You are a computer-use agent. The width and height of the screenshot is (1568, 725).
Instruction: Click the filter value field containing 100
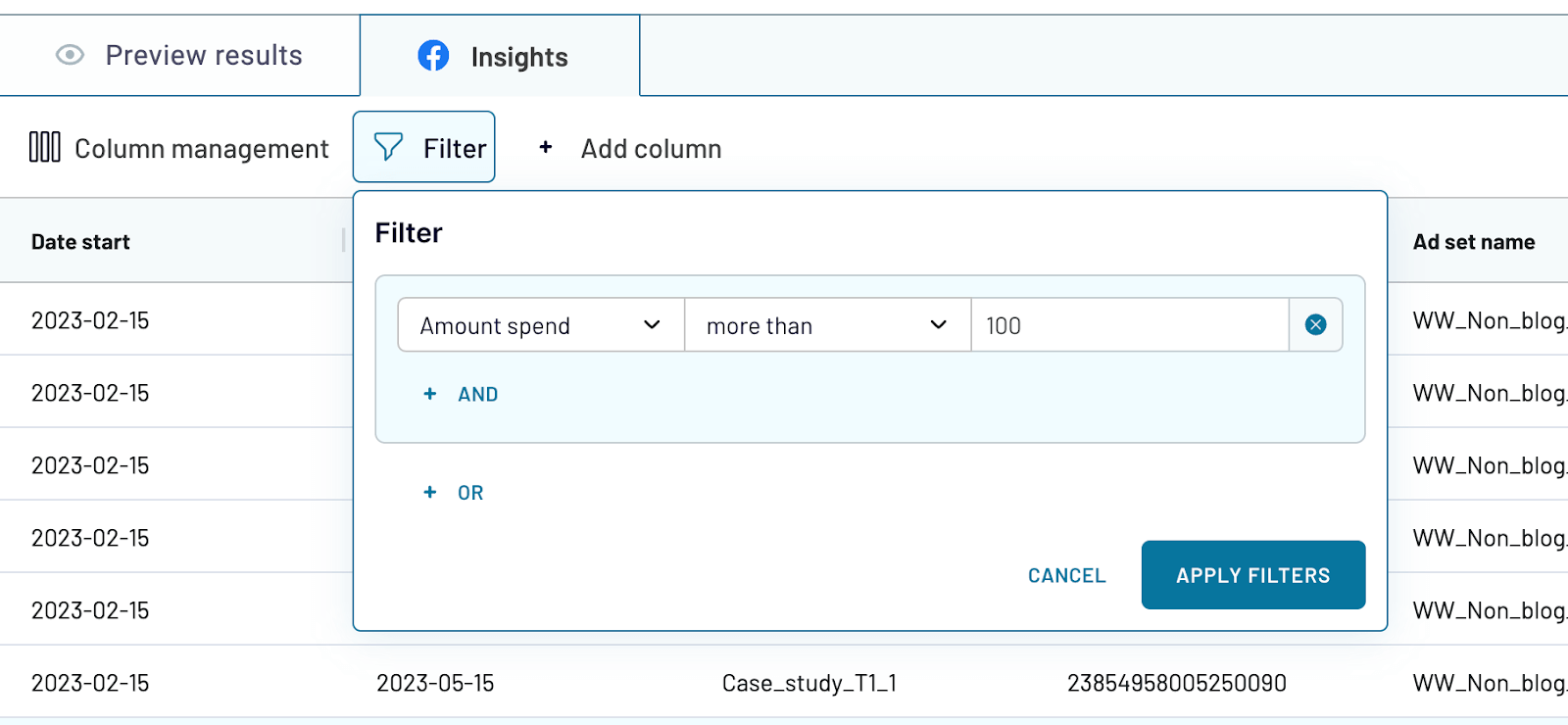pos(1130,325)
